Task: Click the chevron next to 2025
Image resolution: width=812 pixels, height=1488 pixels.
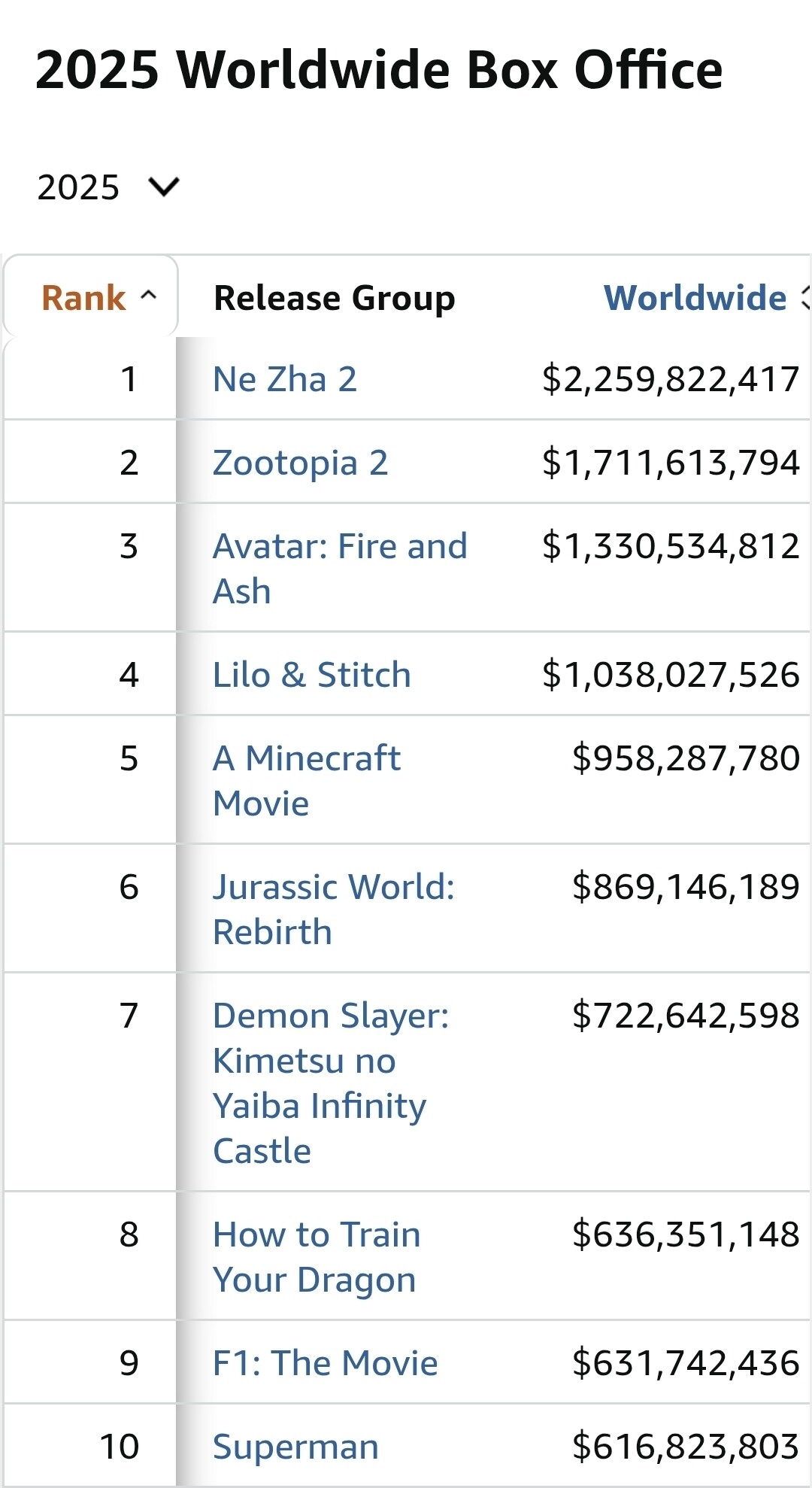Action: (x=164, y=187)
